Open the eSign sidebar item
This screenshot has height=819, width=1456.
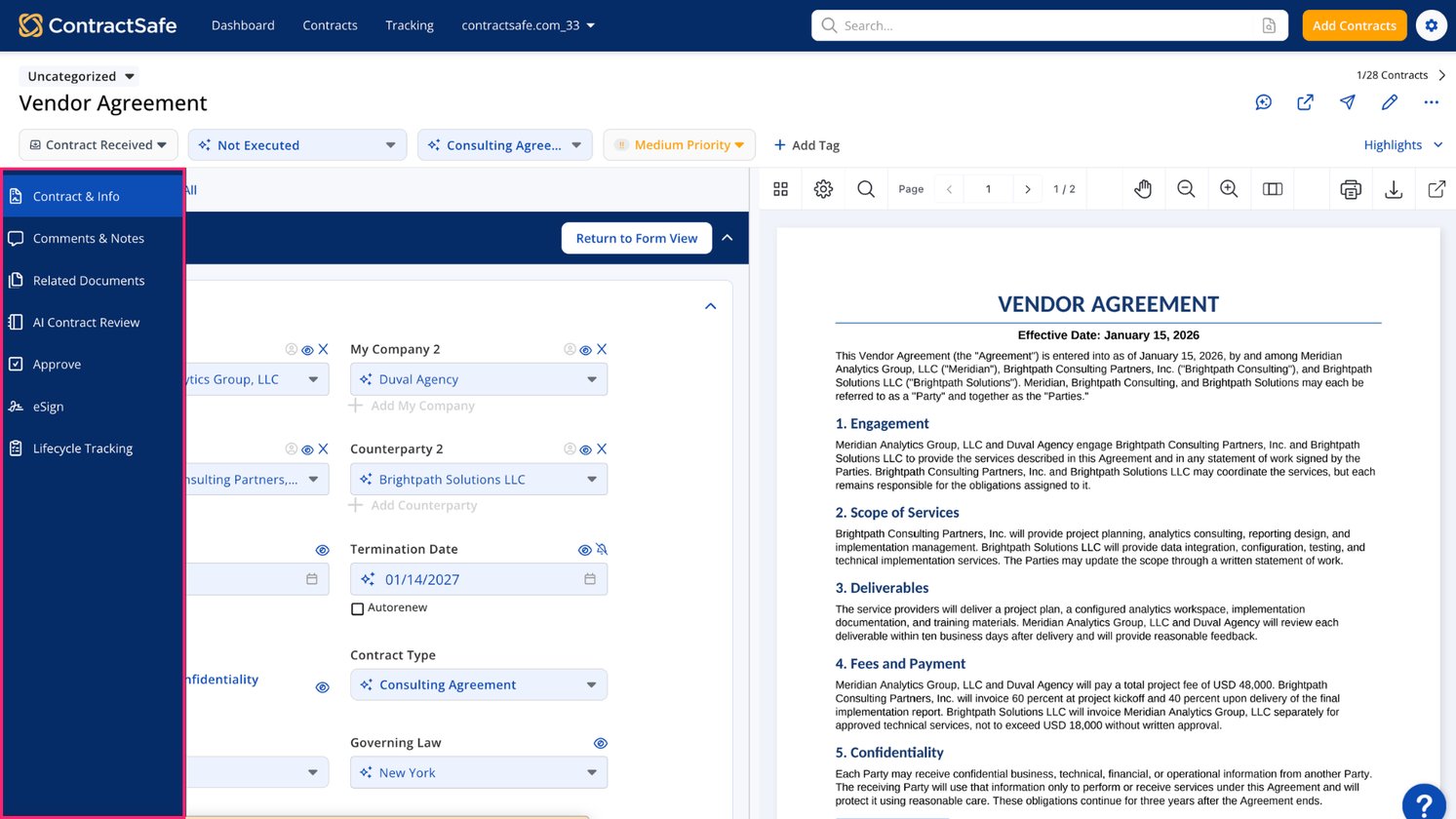coord(94,407)
